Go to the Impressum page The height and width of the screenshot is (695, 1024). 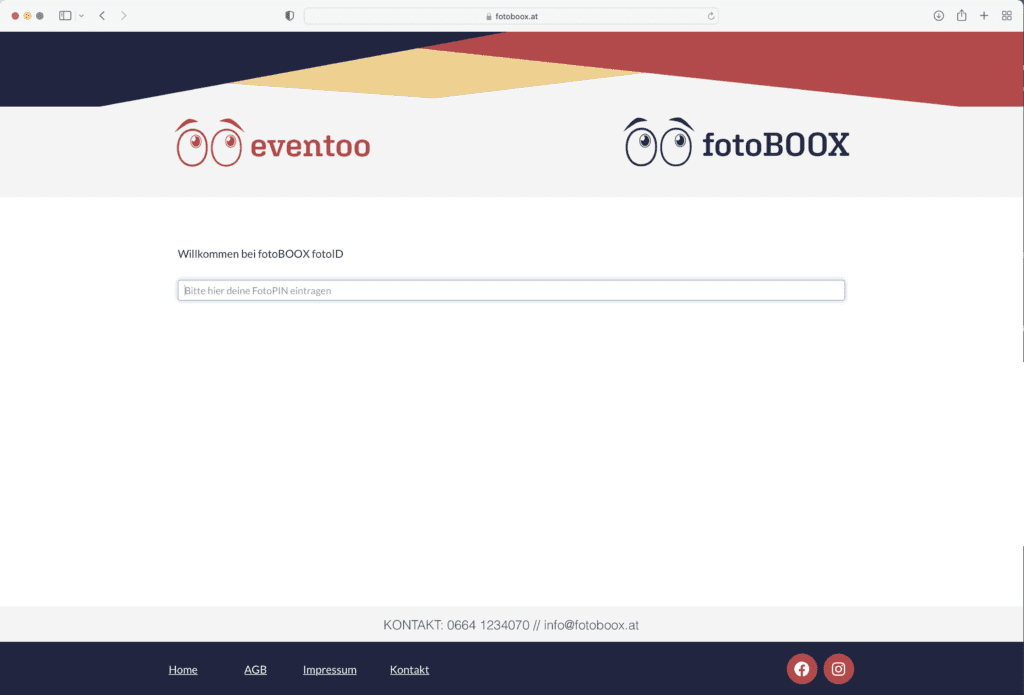pyautogui.click(x=329, y=669)
